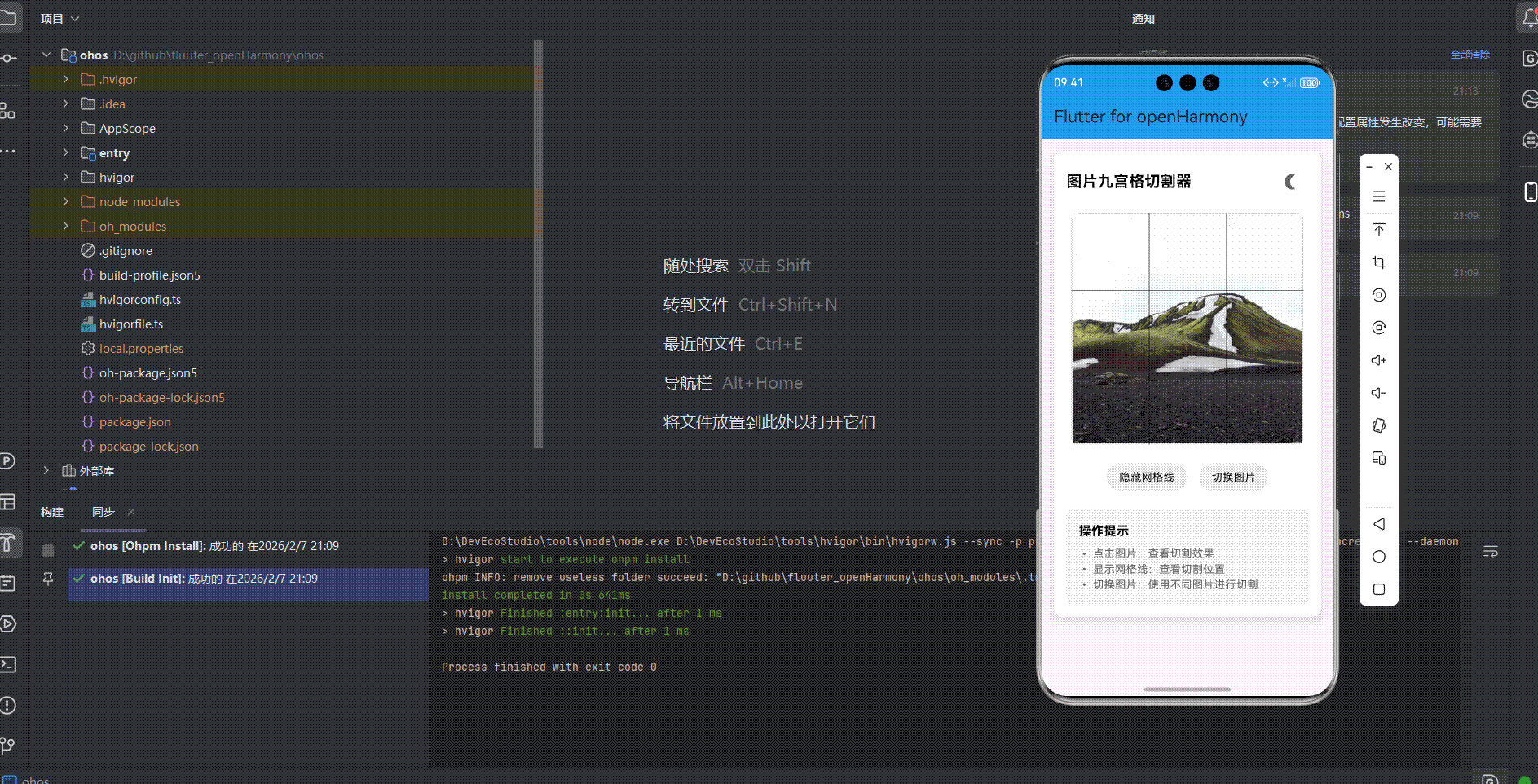Select hvigorfile.ts in project tree
The height and width of the screenshot is (784, 1538).
tap(131, 324)
